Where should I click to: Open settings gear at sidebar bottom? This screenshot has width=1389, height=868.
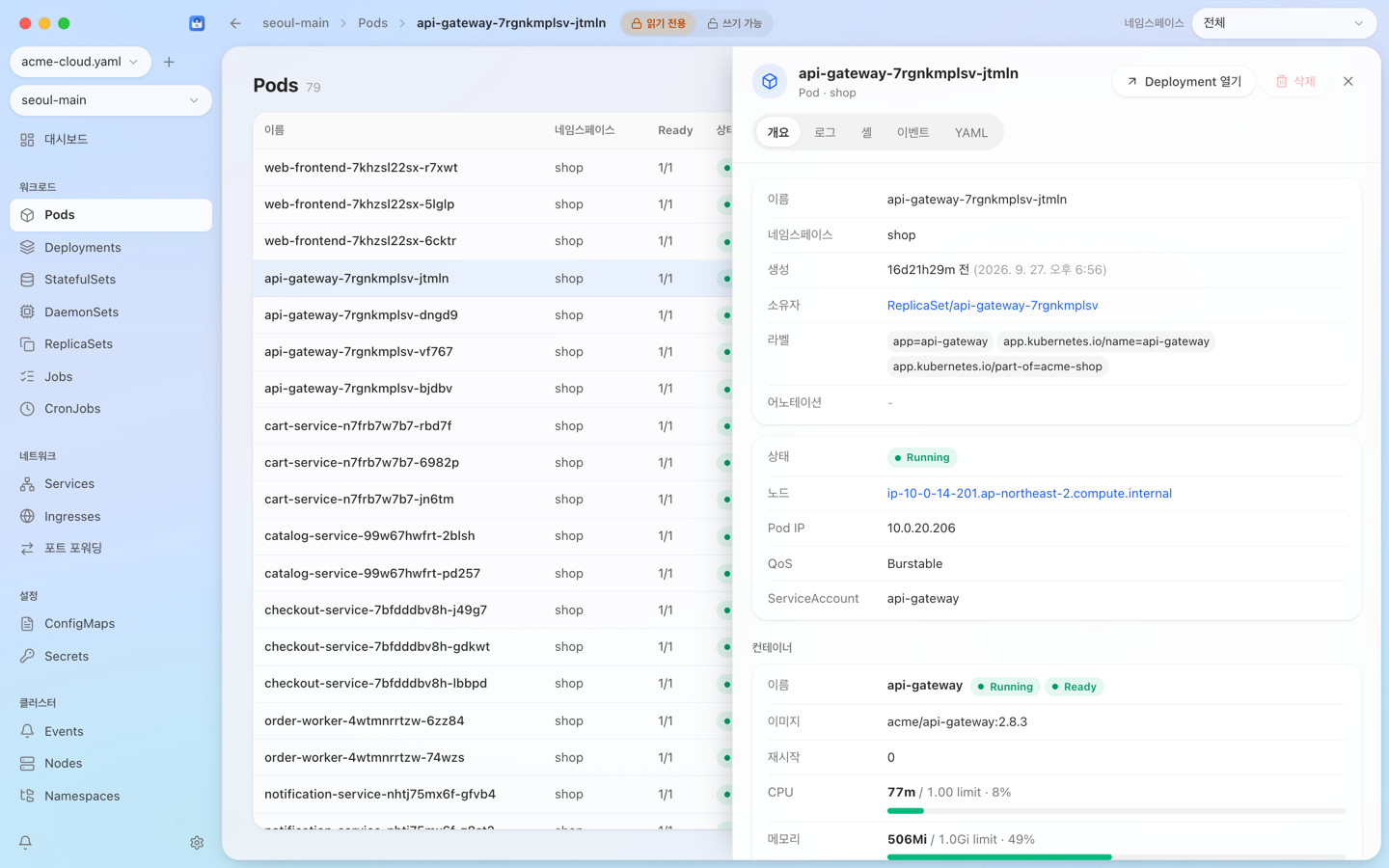click(197, 843)
